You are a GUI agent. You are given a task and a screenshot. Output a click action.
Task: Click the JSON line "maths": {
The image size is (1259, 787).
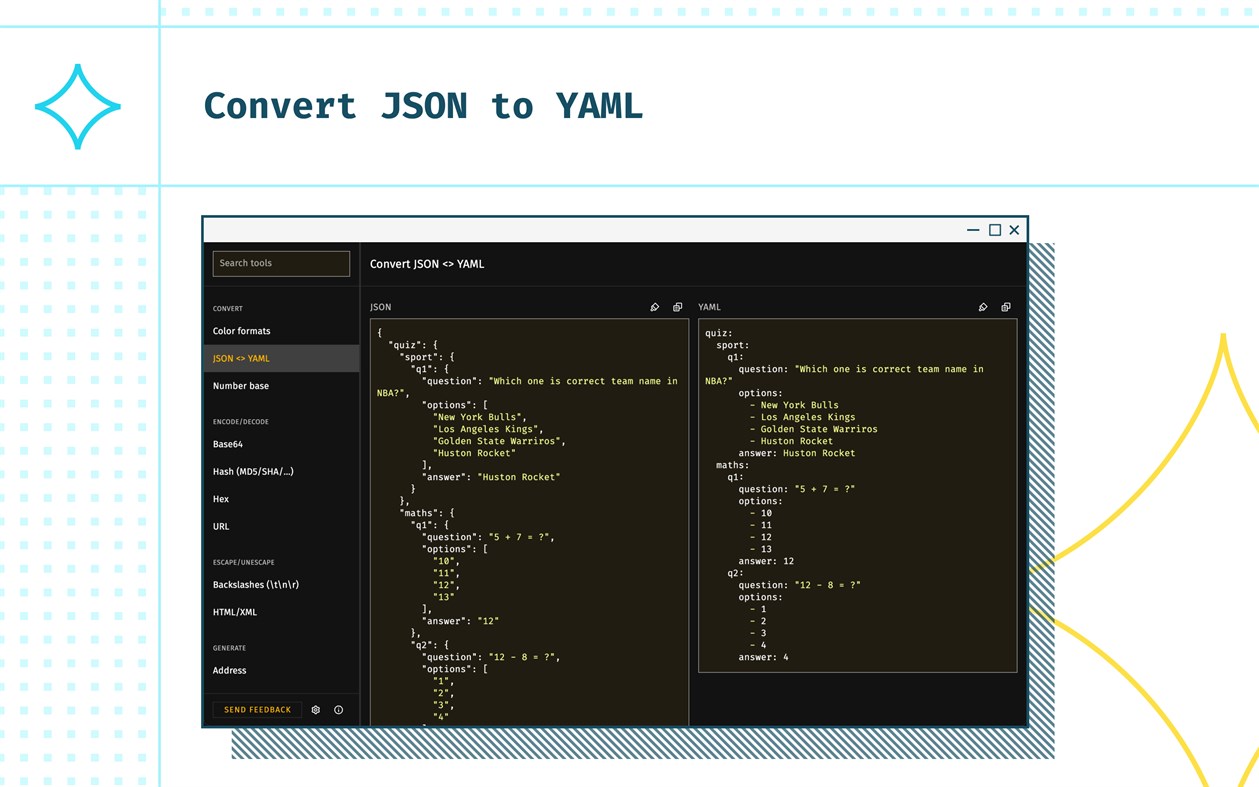427,513
